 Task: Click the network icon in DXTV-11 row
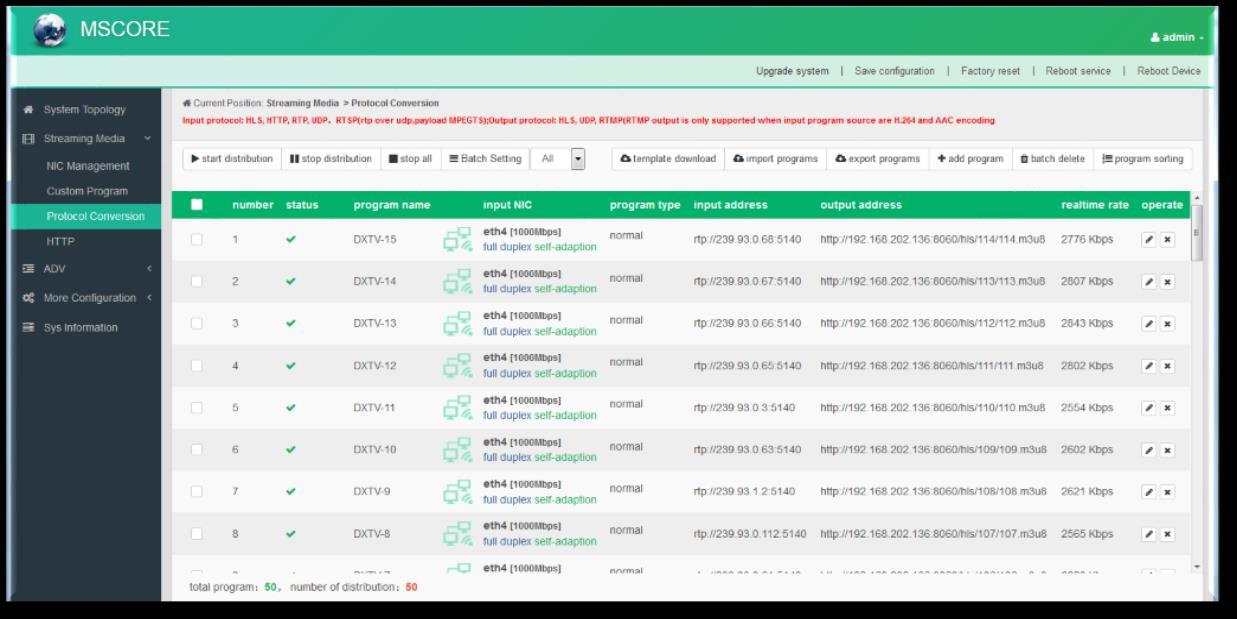click(458, 409)
